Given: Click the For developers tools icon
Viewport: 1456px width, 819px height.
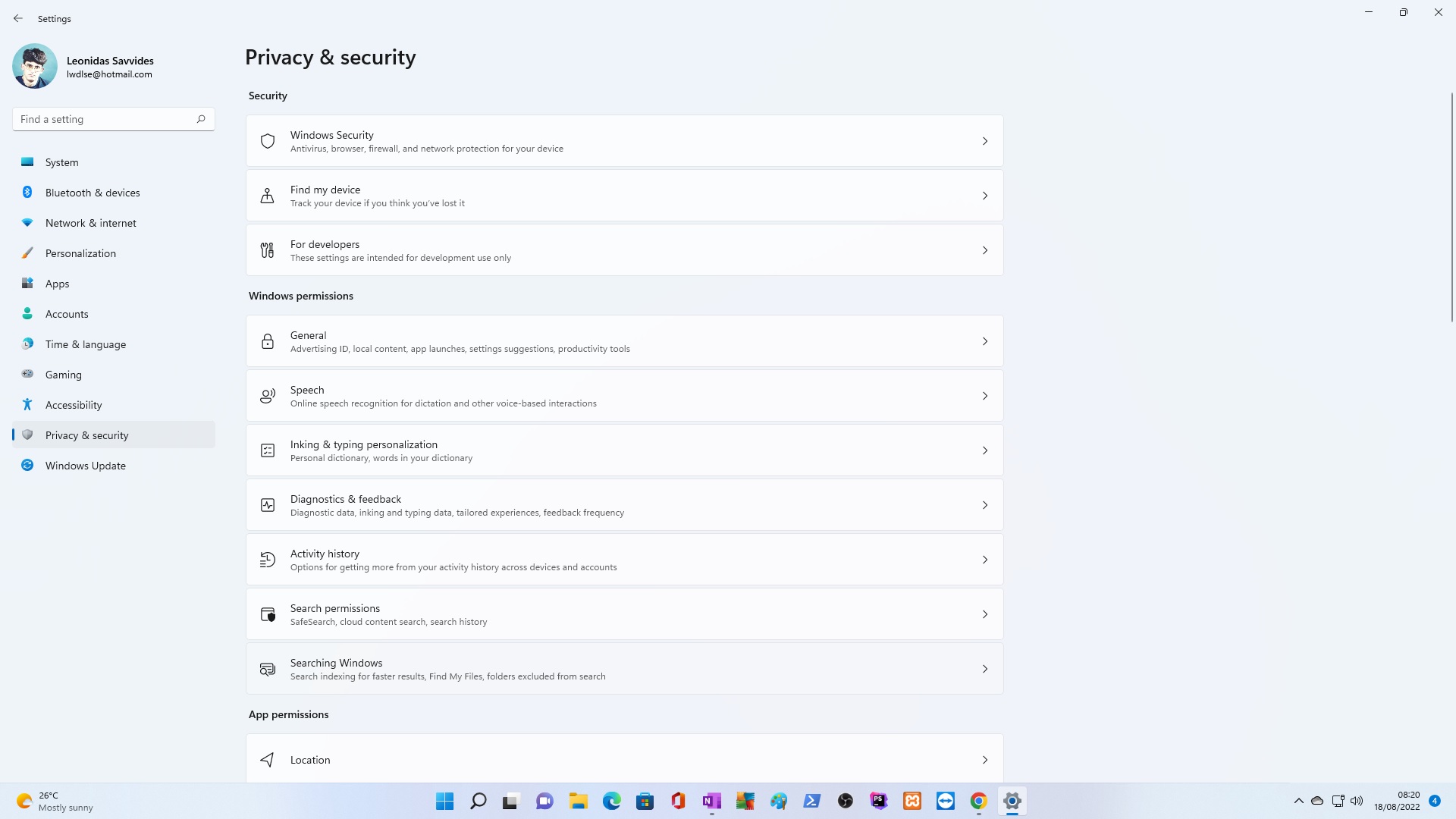Looking at the screenshot, I should pos(267,250).
